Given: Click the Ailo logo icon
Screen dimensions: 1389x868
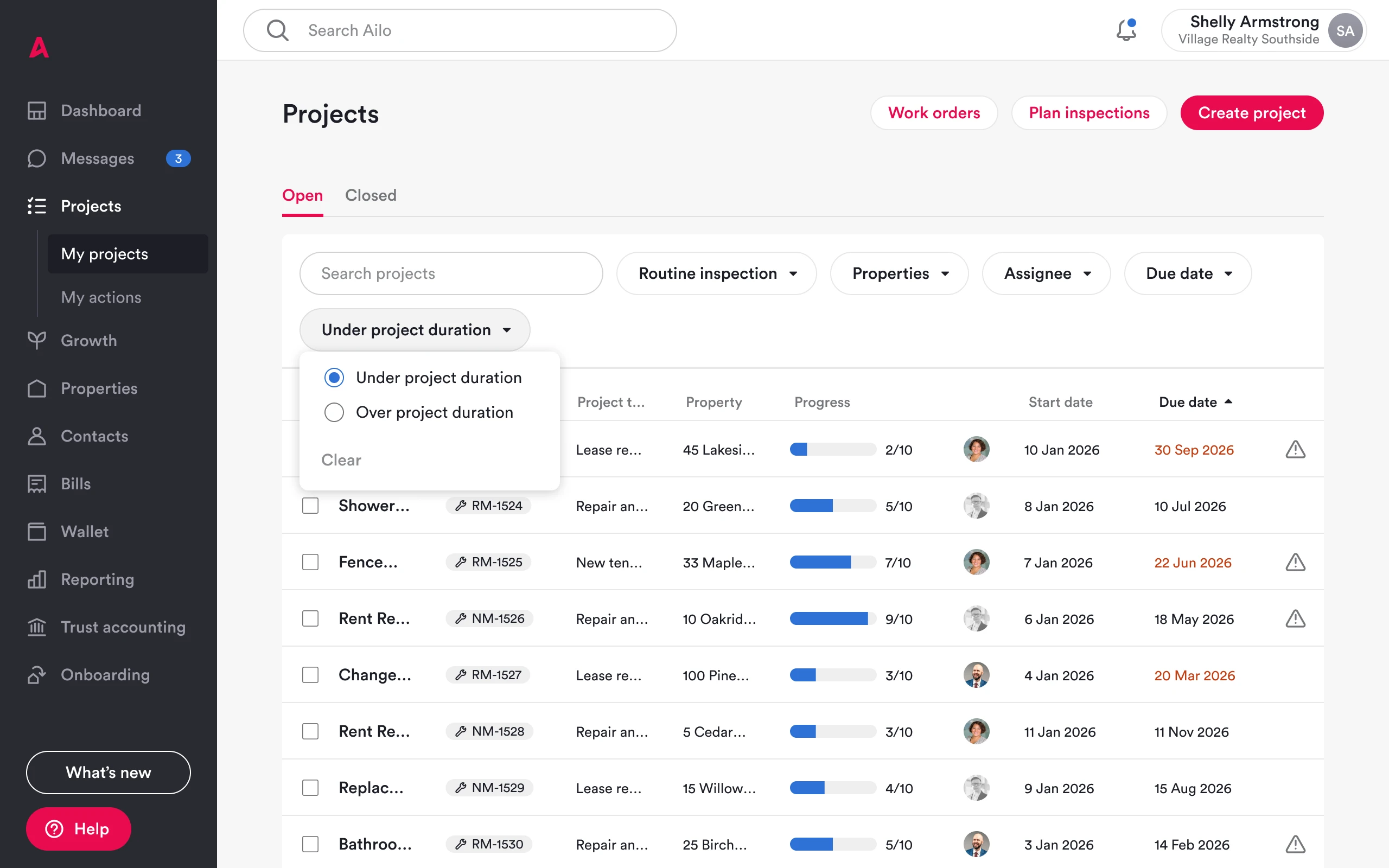Looking at the screenshot, I should (x=39, y=48).
